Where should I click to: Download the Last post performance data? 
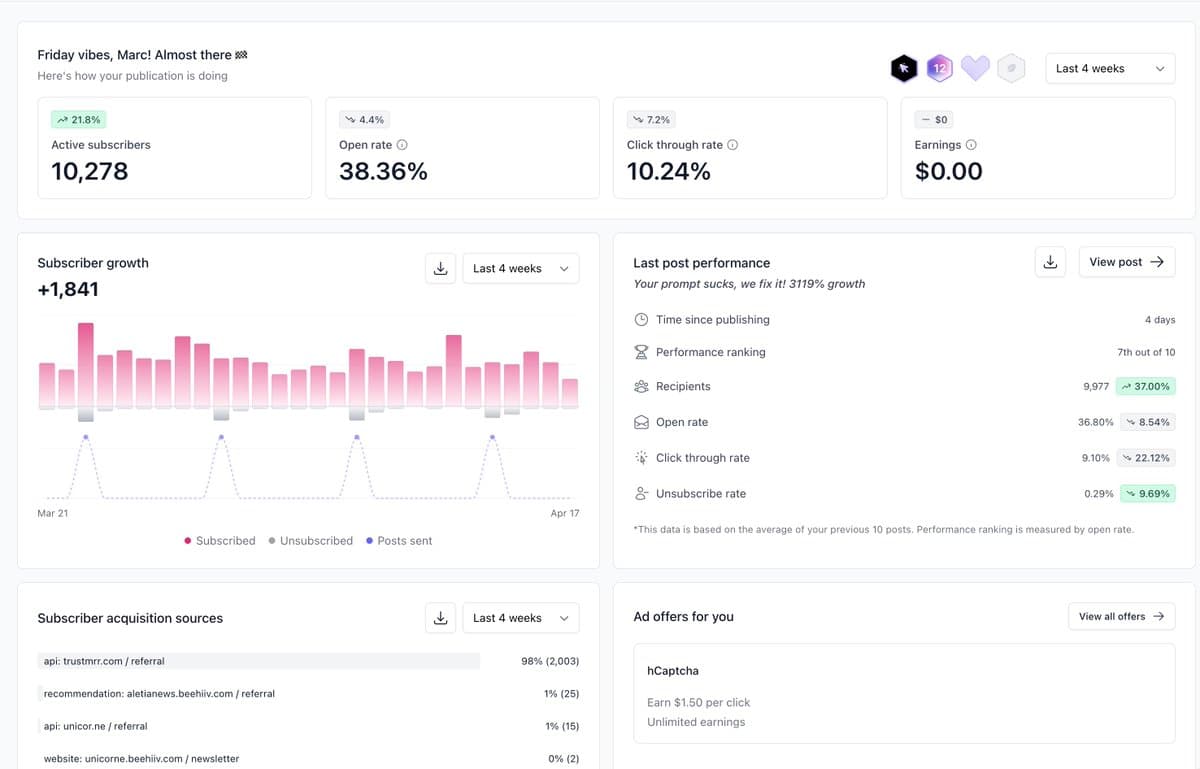click(1050, 262)
